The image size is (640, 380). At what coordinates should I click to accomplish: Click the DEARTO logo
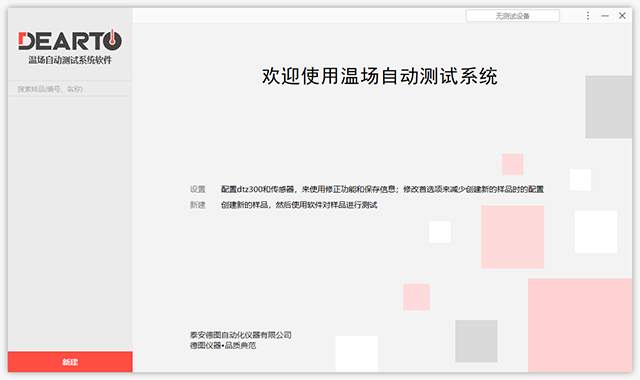pyautogui.click(x=70, y=40)
